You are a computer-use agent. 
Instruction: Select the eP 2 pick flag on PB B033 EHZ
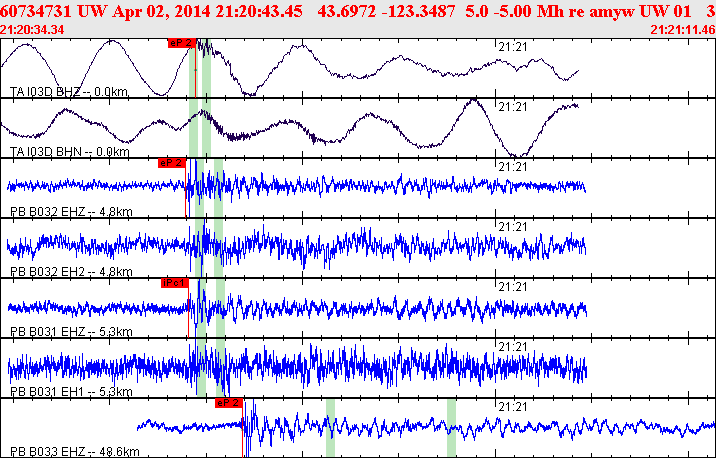tap(229, 403)
